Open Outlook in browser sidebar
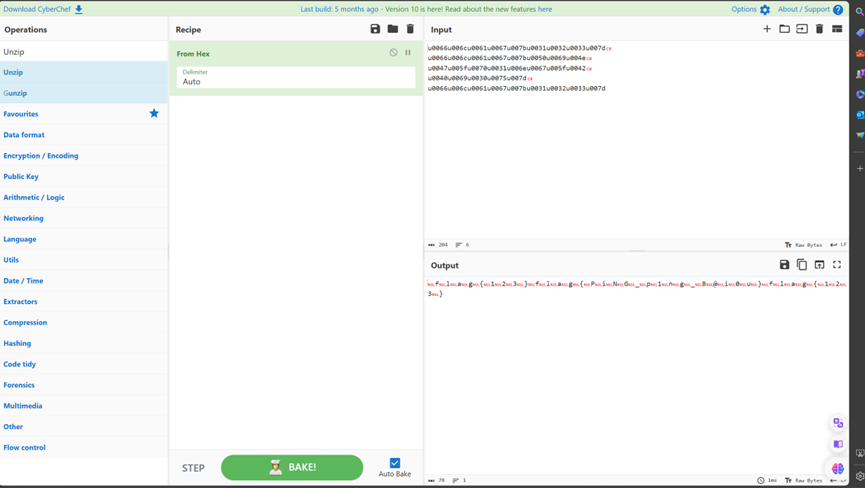 [x=860, y=115]
